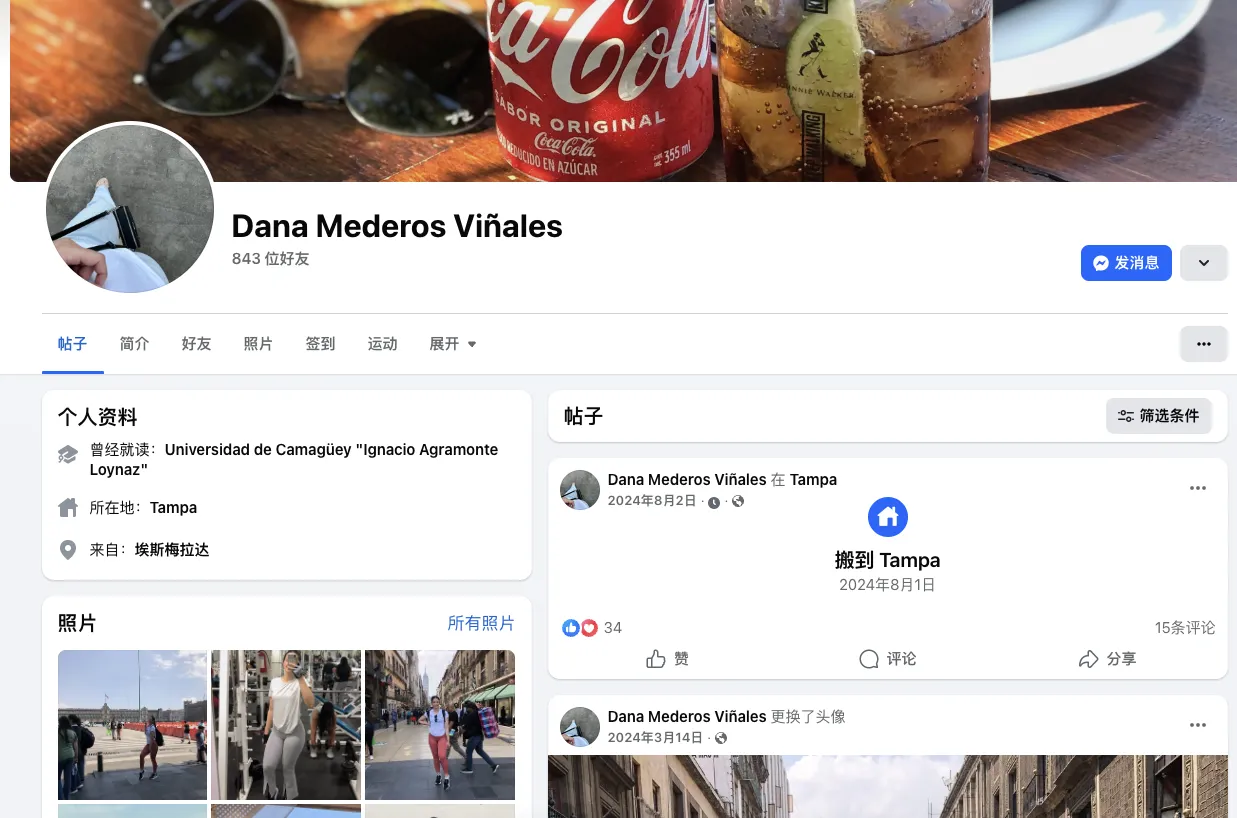
Task: Open the ellipsis menu on the profile avatar post
Action: point(1197,724)
